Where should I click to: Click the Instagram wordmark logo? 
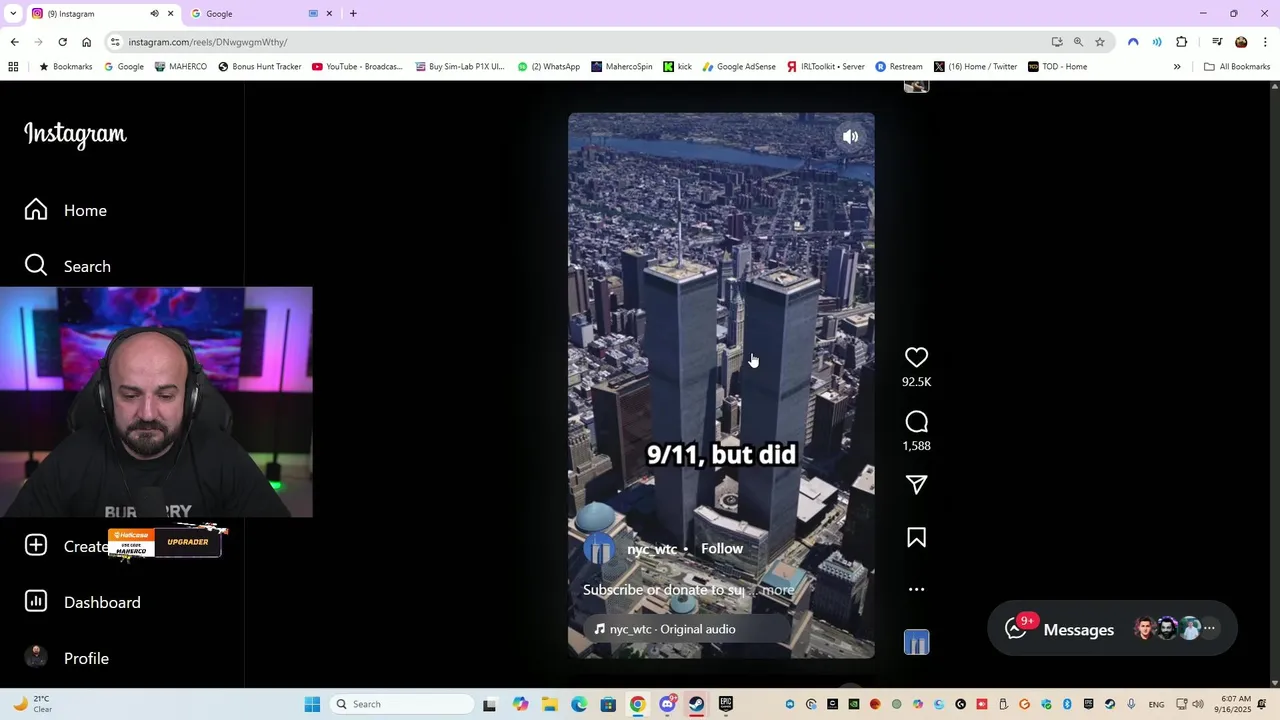(75, 134)
